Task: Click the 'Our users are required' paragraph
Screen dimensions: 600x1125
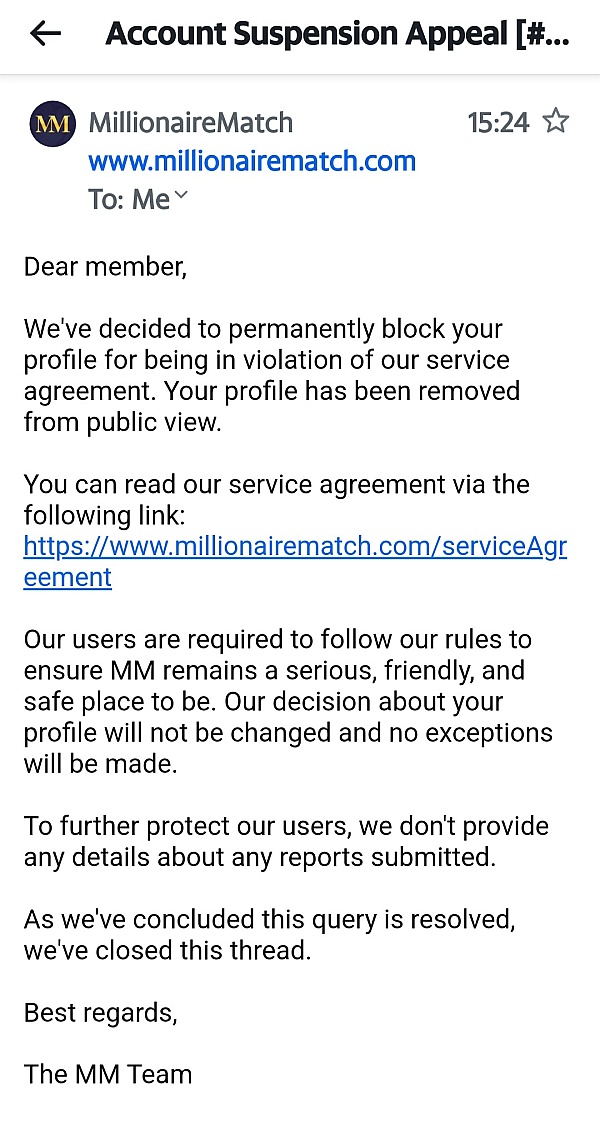Action: [288, 701]
